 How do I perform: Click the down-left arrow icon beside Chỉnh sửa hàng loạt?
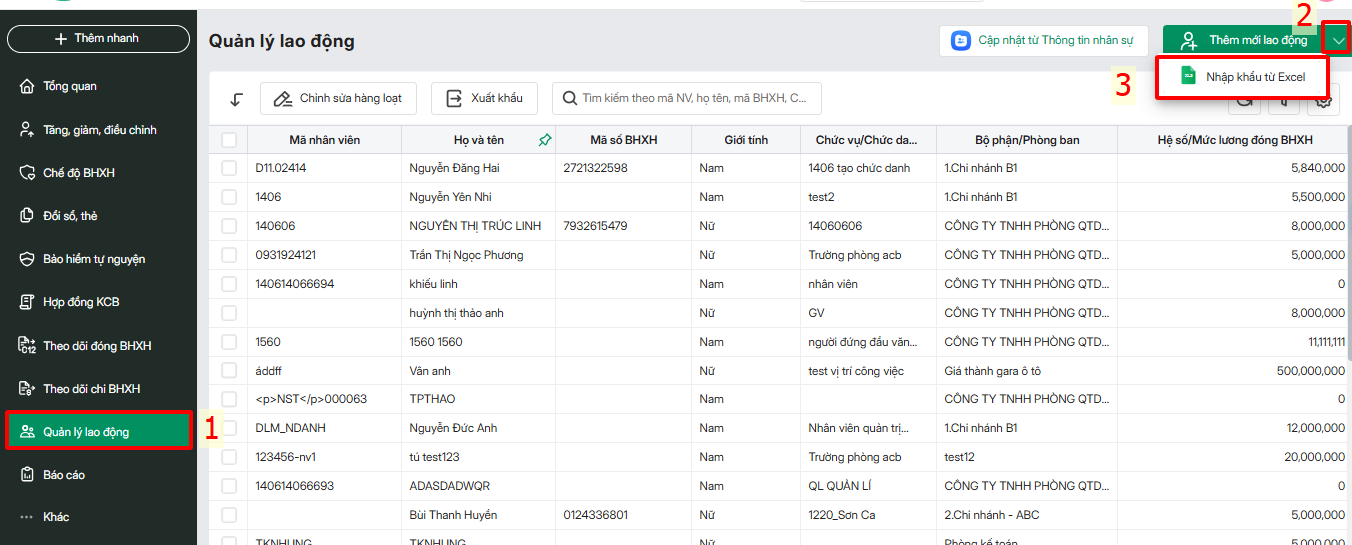[237, 99]
